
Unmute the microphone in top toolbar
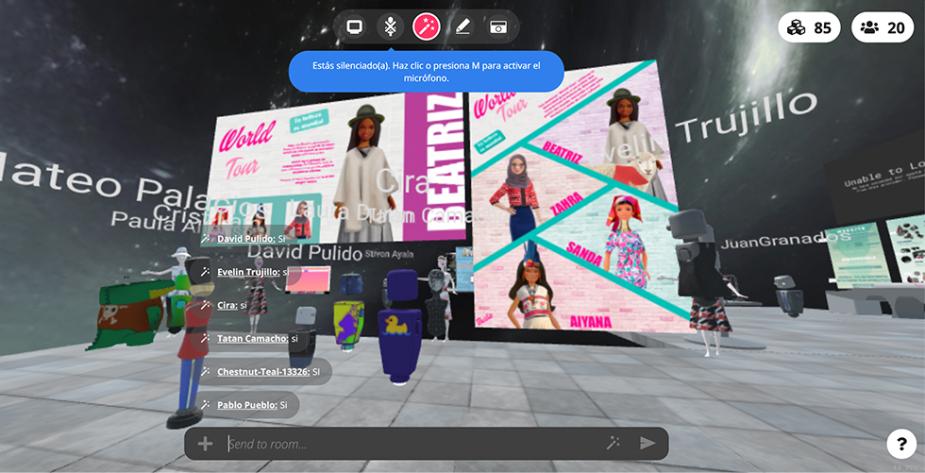390,27
